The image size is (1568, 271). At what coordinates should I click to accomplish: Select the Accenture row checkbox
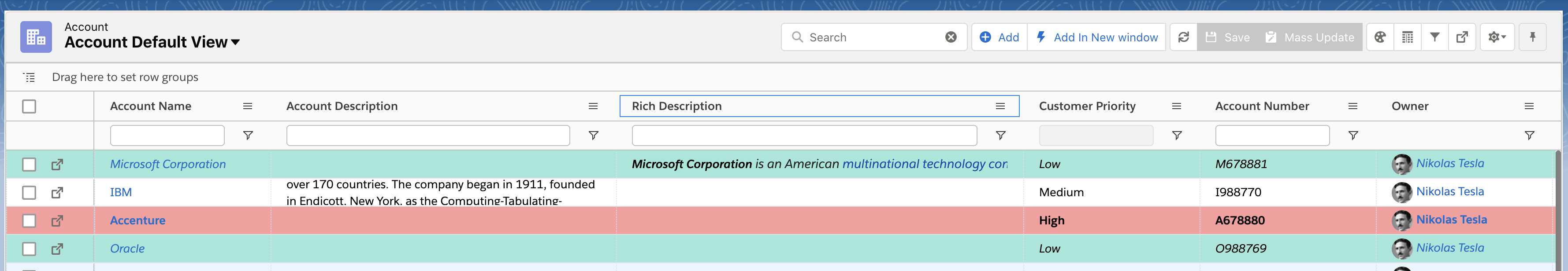point(29,220)
